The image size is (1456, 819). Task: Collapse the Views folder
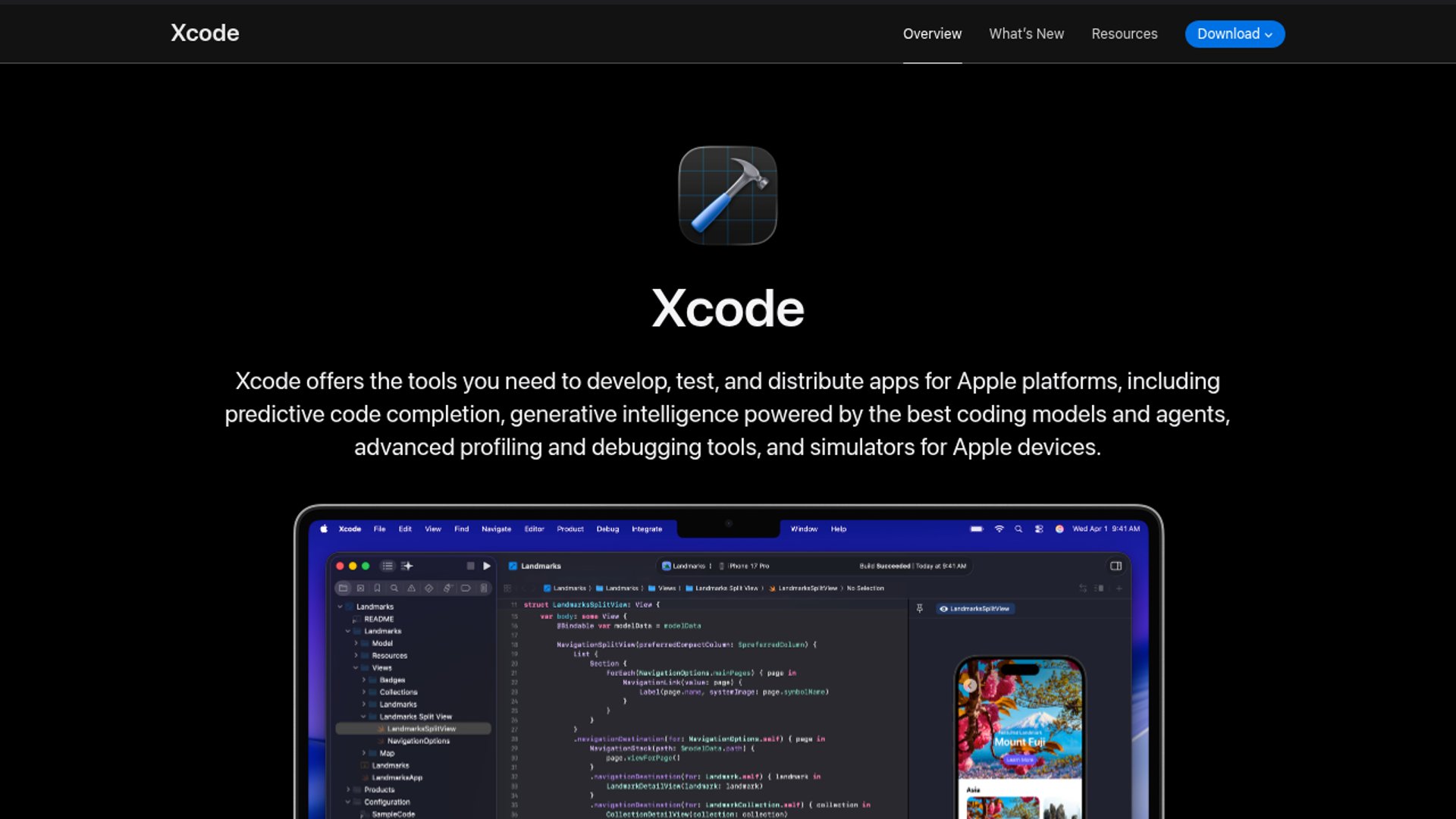pyautogui.click(x=356, y=667)
